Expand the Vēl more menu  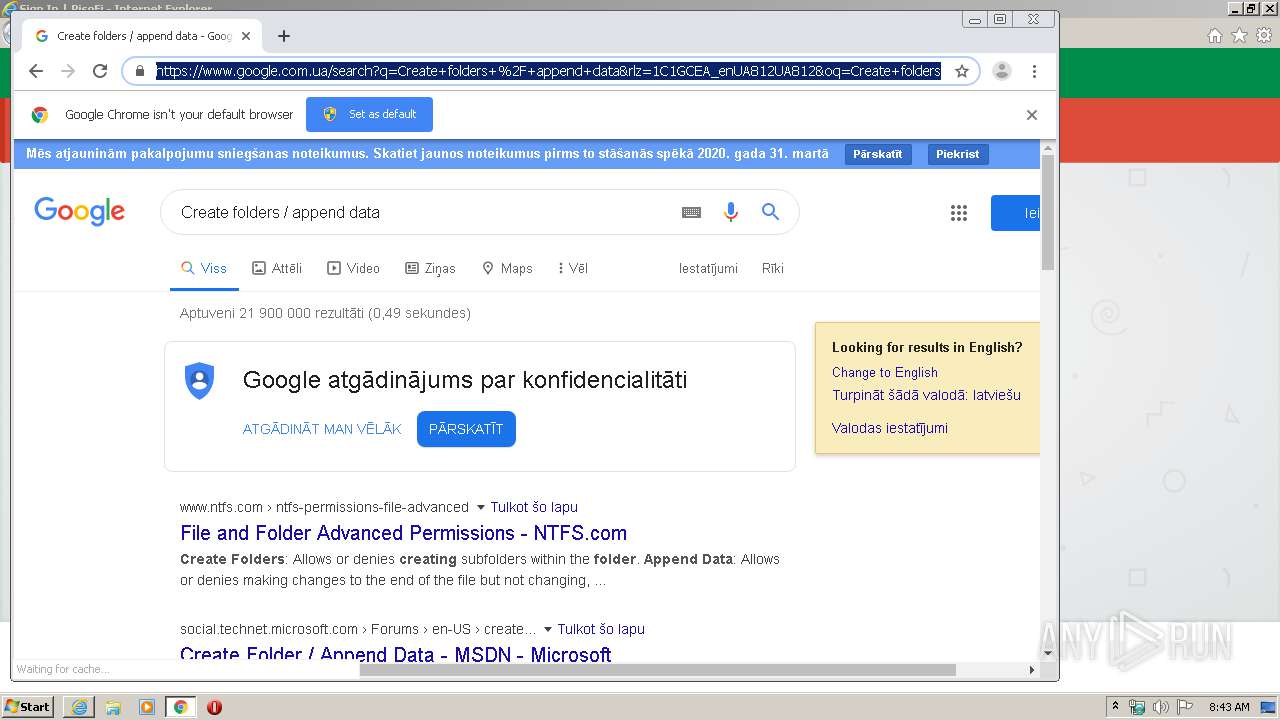[573, 268]
